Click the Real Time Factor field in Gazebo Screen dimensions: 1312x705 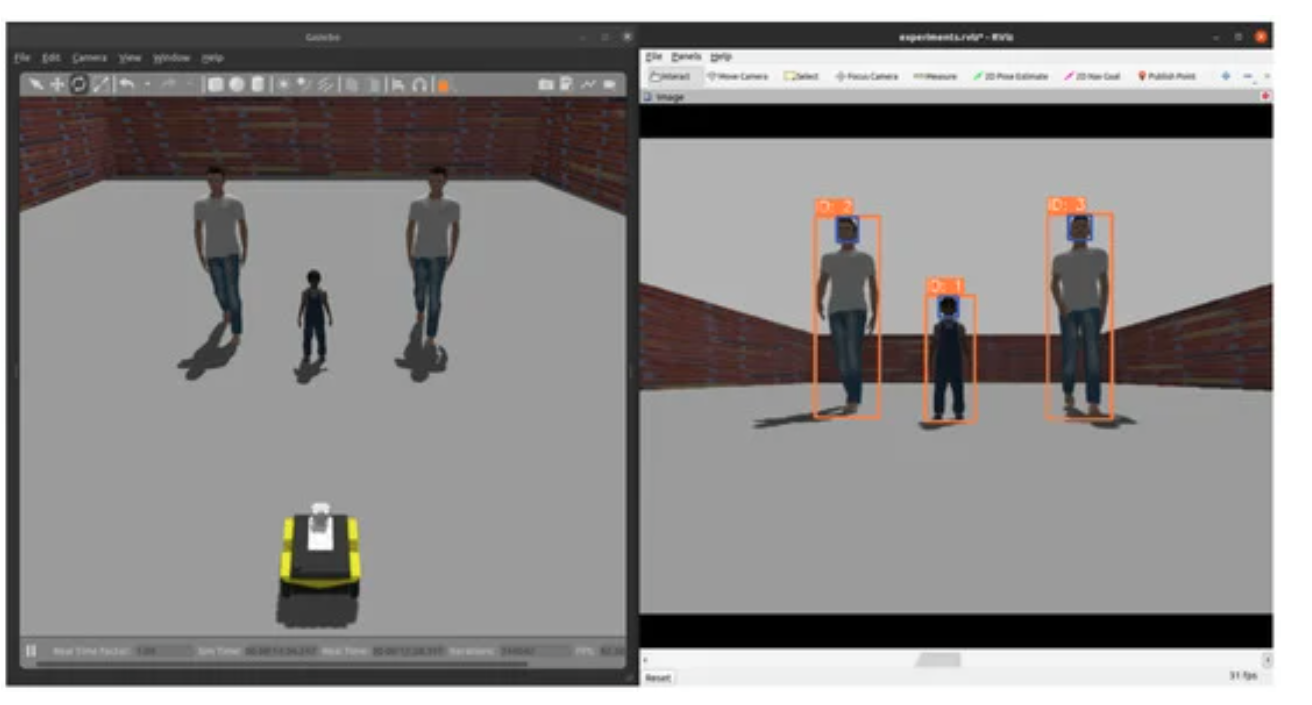point(164,651)
